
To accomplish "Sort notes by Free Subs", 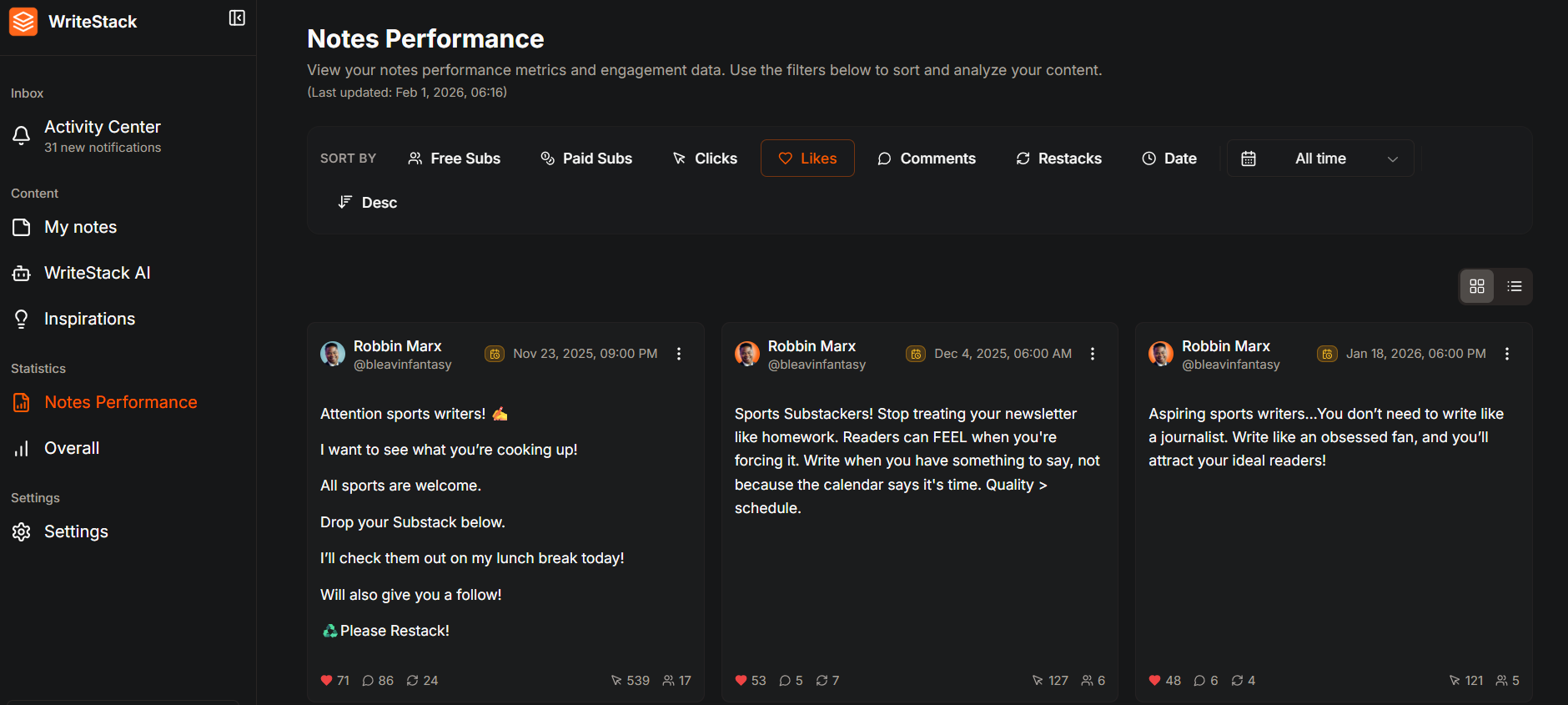I will (454, 159).
